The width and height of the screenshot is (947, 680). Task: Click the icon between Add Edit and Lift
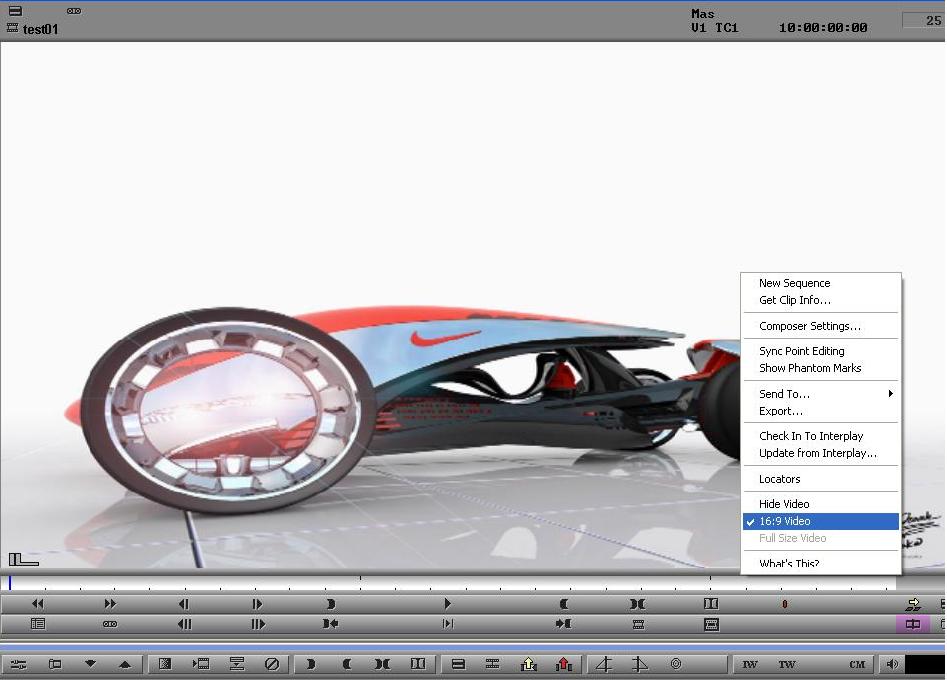(x=493, y=664)
